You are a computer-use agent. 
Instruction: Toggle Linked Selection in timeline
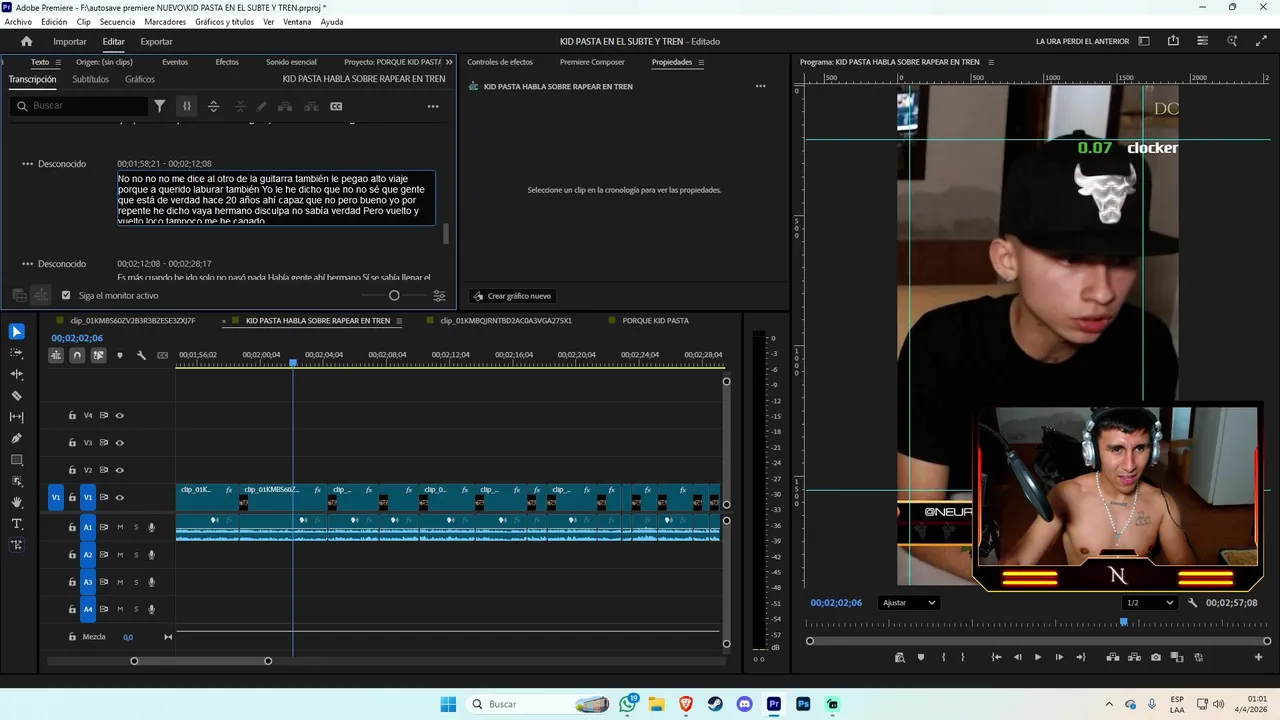(x=98, y=355)
